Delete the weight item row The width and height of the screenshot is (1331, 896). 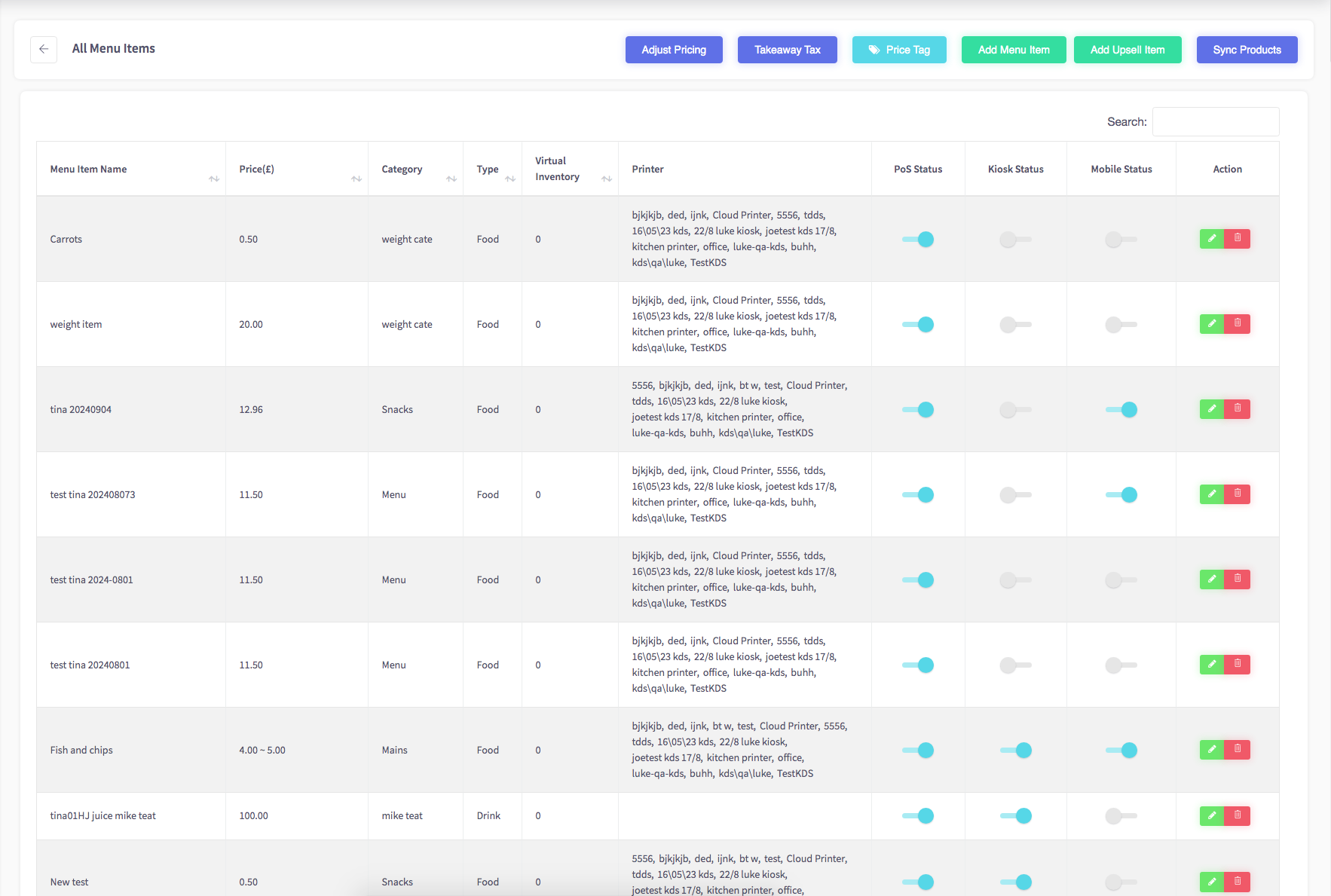[1238, 324]
